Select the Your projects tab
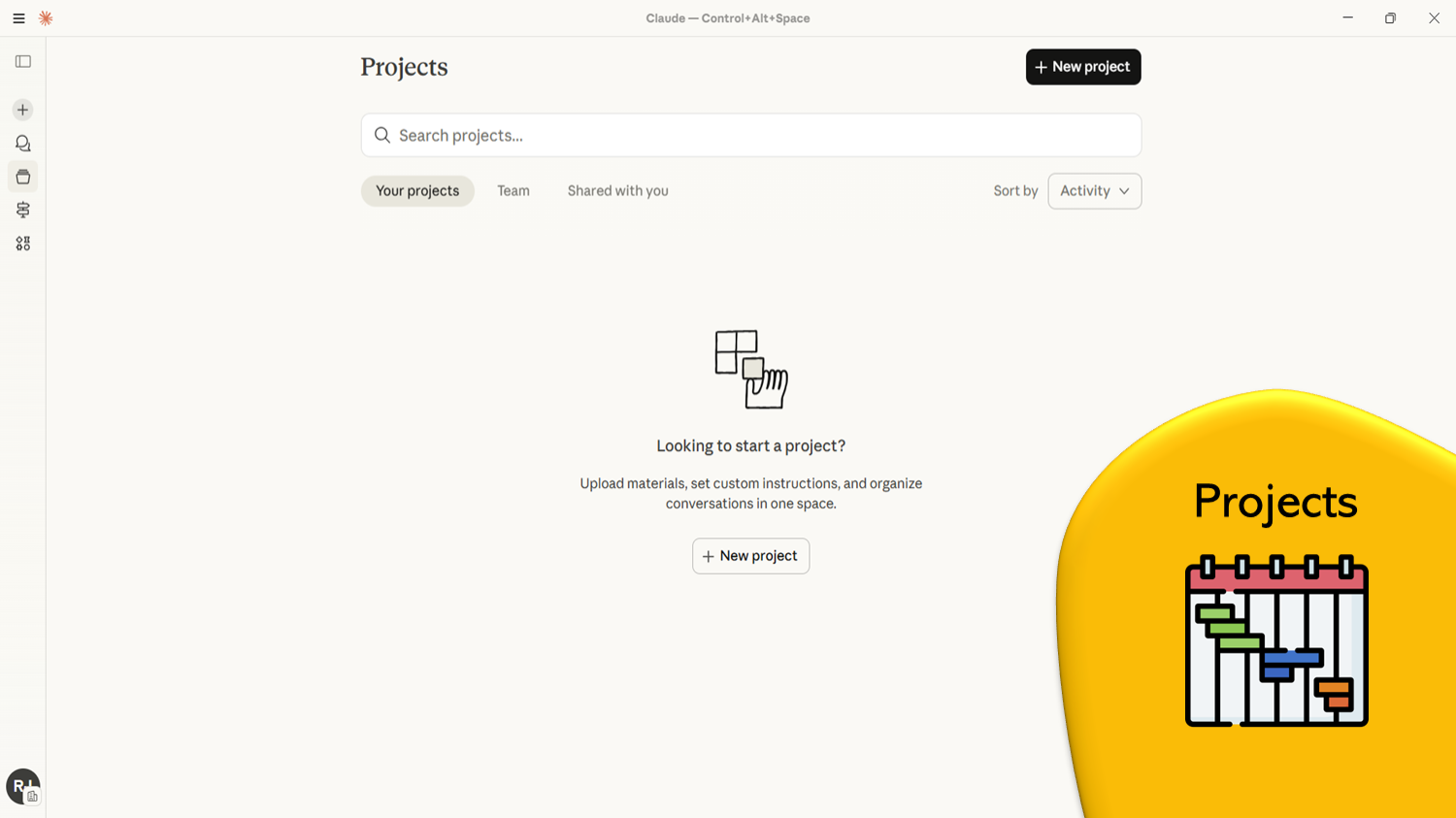The image size is (1456, 818). [417, 191]
